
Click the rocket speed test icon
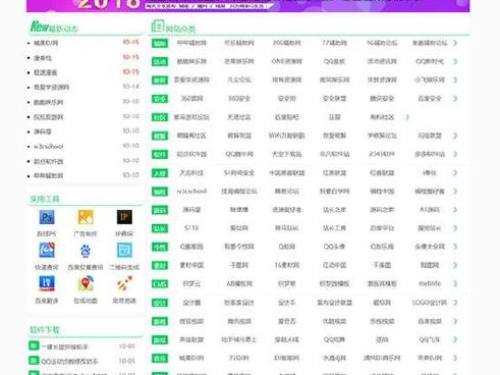(124, 284)
